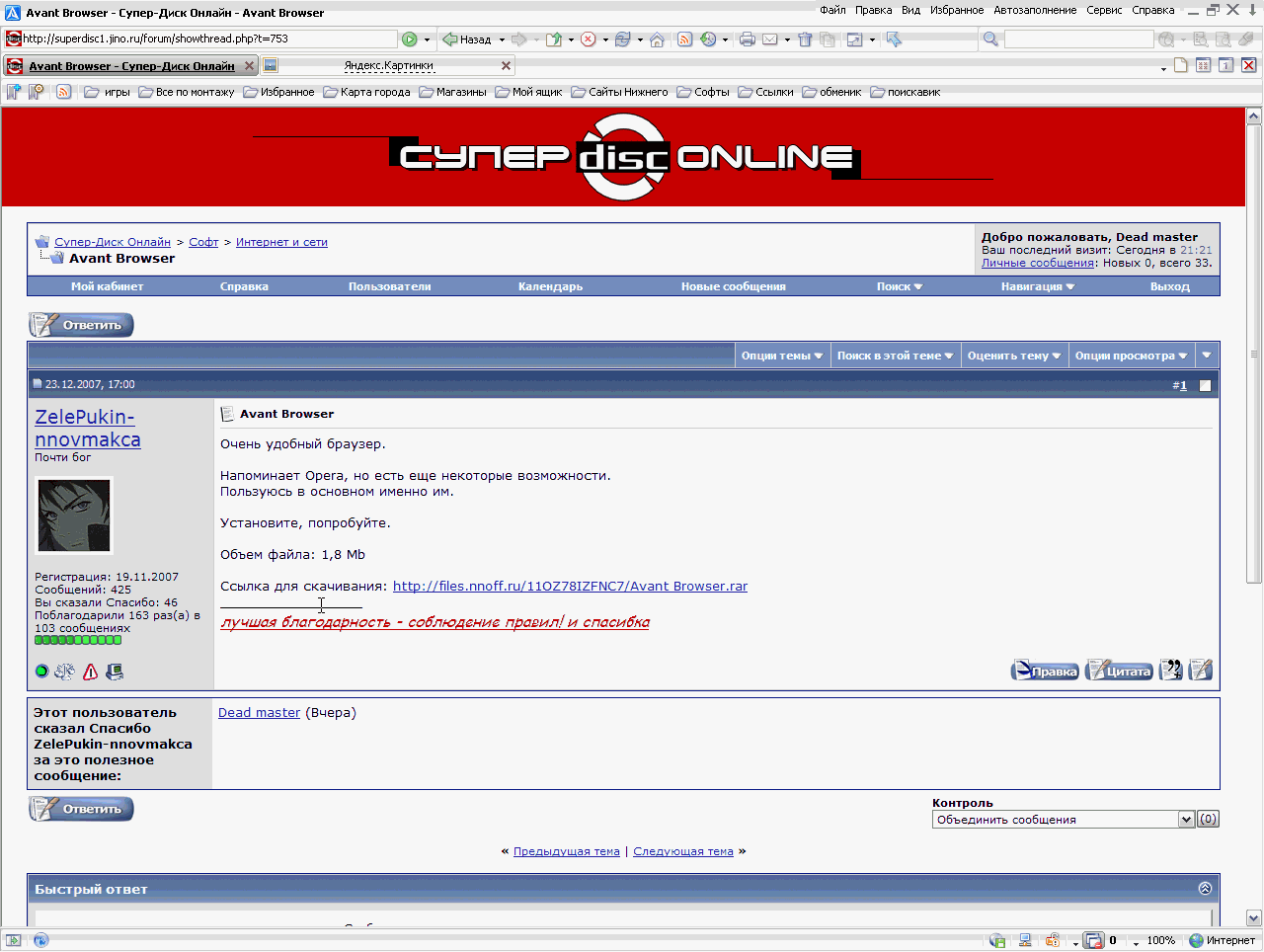
Task: Open the Правка menu in menu bar
Action: 873,10
